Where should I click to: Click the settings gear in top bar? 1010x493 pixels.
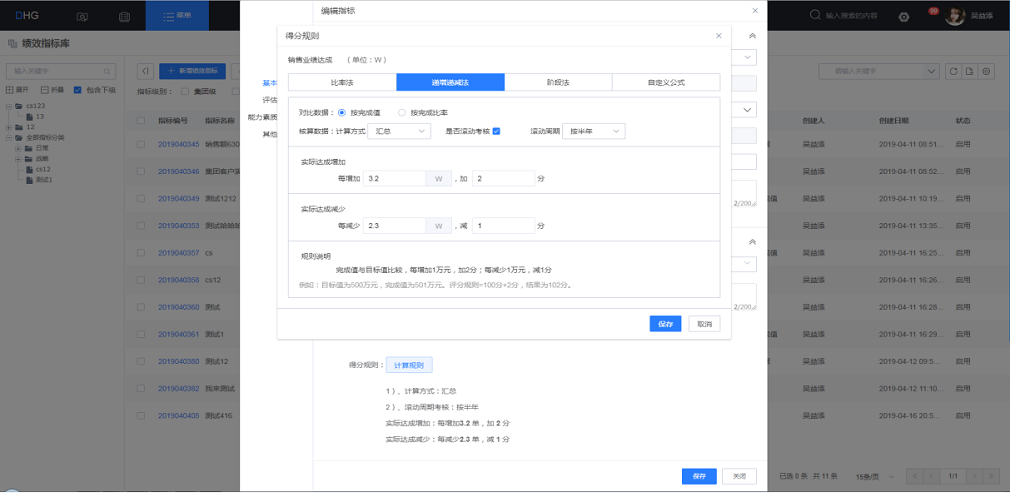point(904,16)
